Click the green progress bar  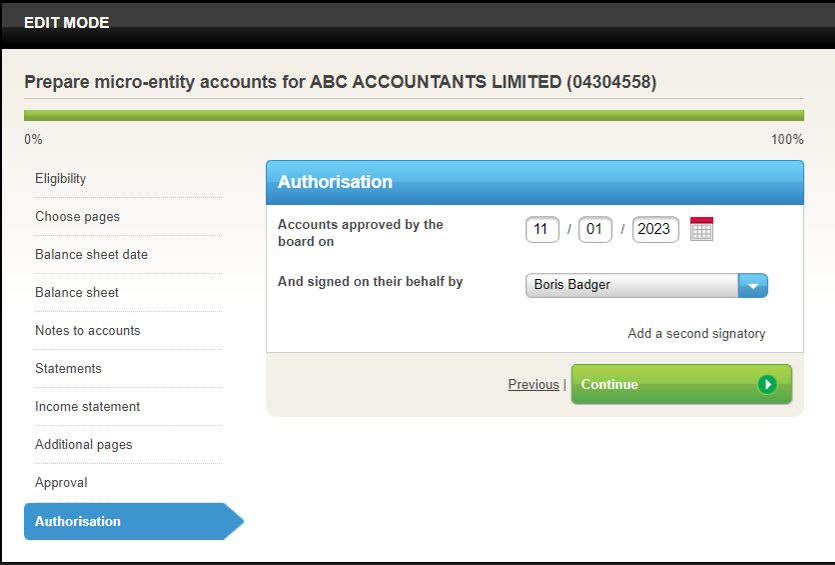(414, 115)
